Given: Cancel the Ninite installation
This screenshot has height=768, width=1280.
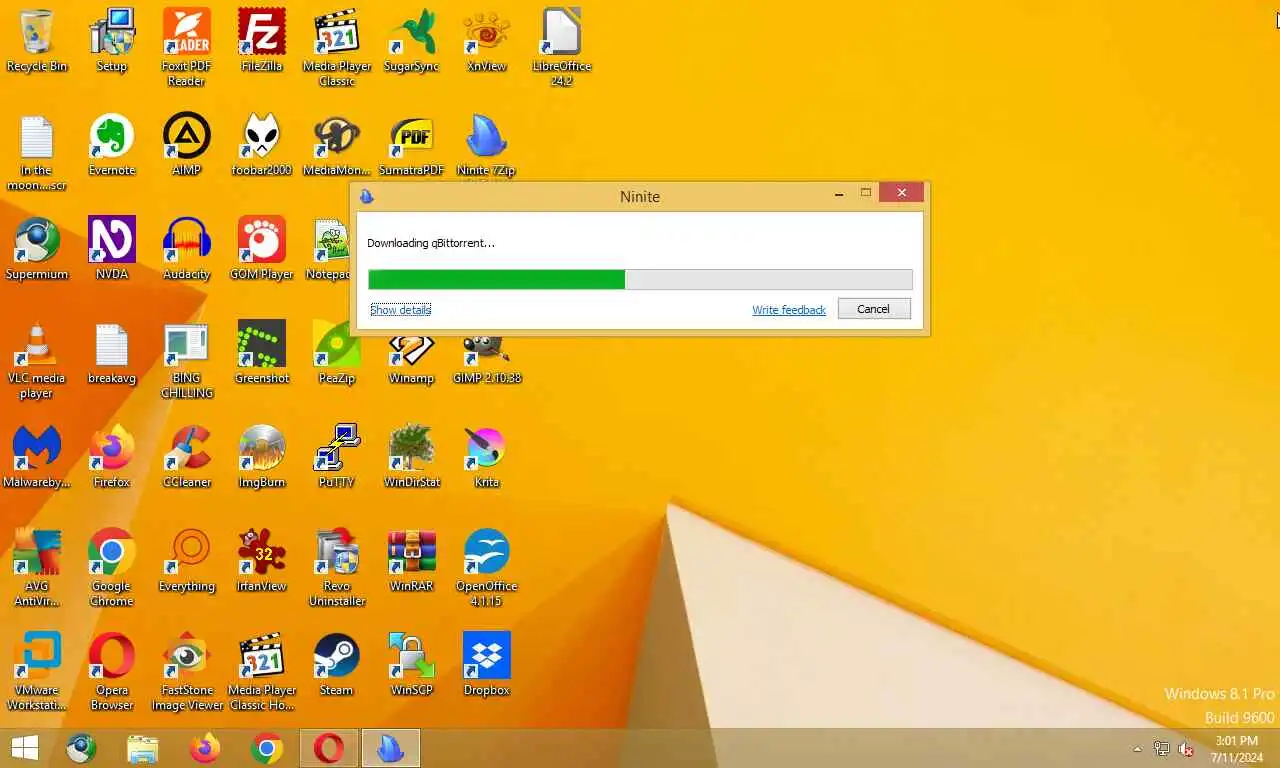Looking at the screenshot, I should pyautogui.click(x=874, y=309).
